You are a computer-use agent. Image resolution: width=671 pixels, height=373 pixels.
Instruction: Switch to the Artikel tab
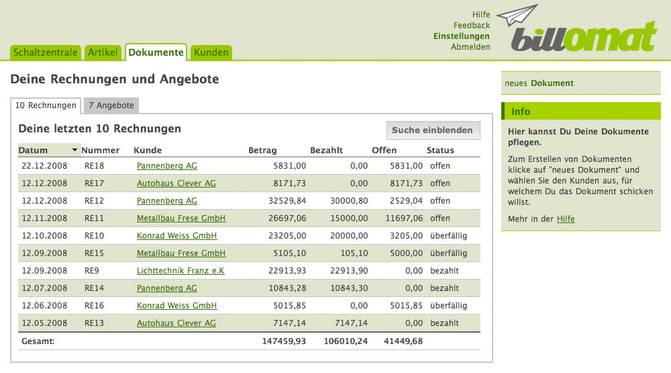tap(103, 52)
